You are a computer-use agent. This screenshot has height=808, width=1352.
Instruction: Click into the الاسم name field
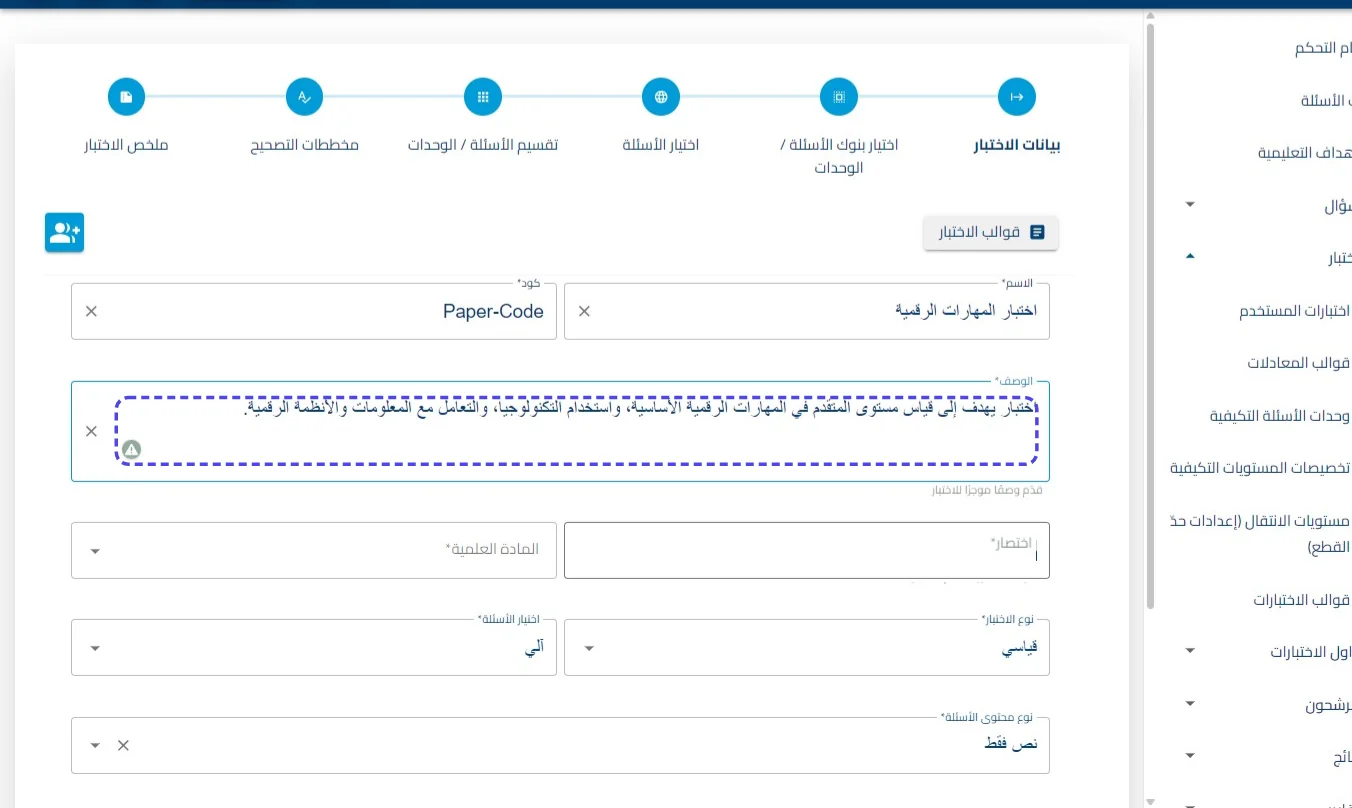point(807,311)
